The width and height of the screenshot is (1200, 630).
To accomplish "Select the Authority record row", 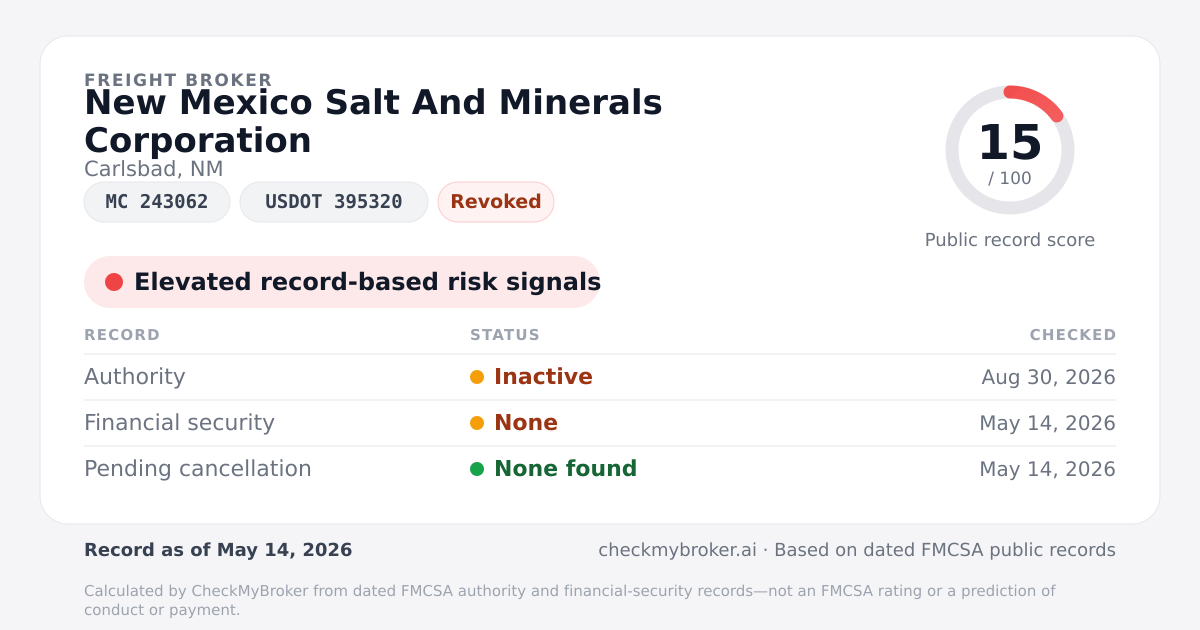I will coord(600,377).
